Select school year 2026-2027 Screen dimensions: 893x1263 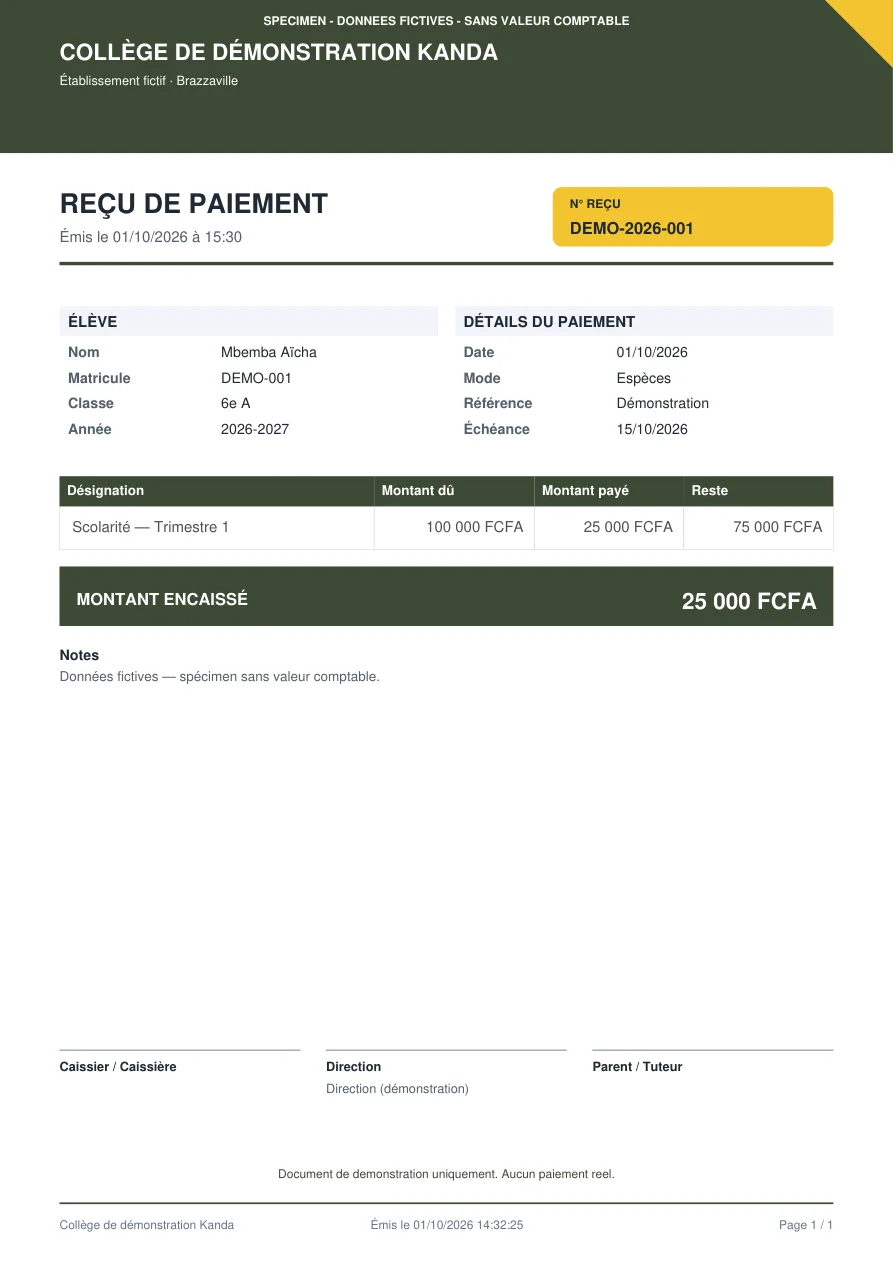click(x=255, y=429)
